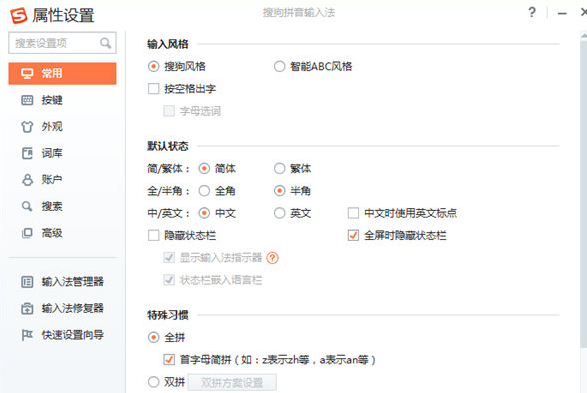Image resolution: width=587 pixels, height=393 pixels.
Task: Uncheck 全屏时隐藏状态栏 checkbox
Action: click(353, 235)
